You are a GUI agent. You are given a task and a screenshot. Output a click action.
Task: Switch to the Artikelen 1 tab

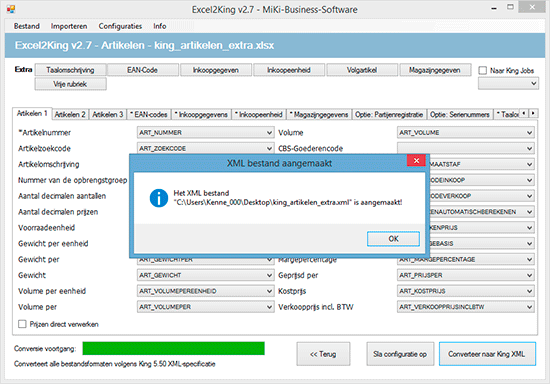tap(32, 113)
